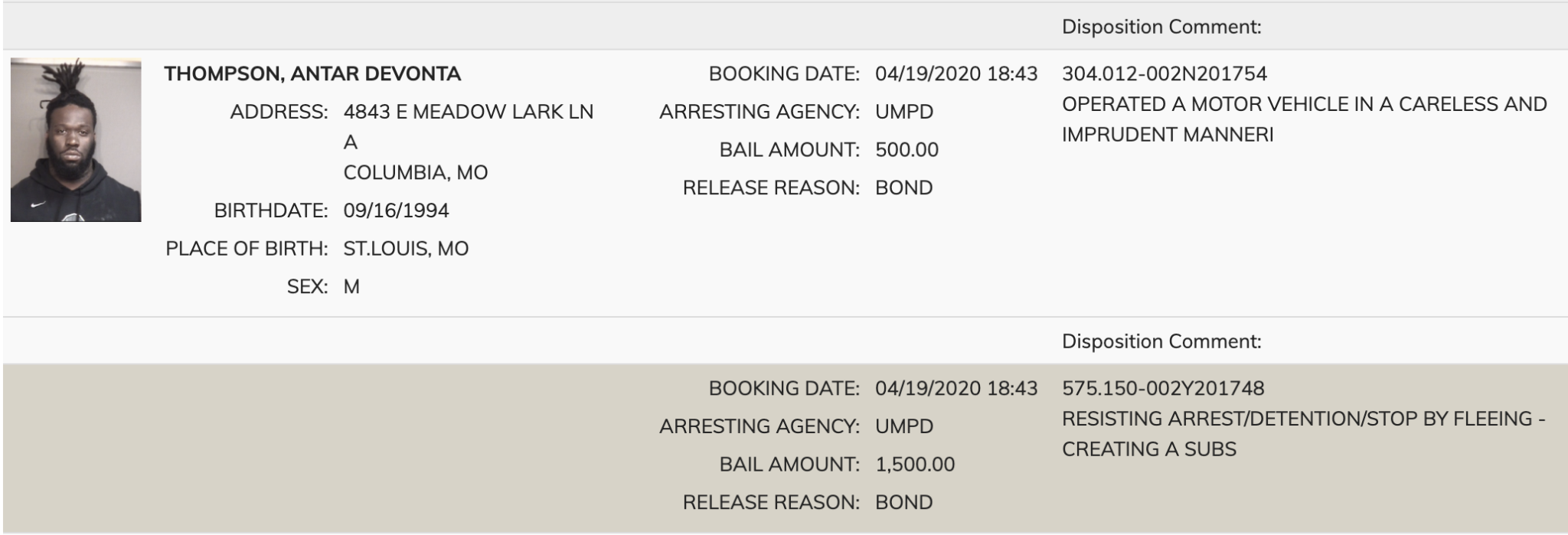Screen dimensions: 1568x535
Task: Click the booking photo thumbnail
Action: tap(76, 140)
